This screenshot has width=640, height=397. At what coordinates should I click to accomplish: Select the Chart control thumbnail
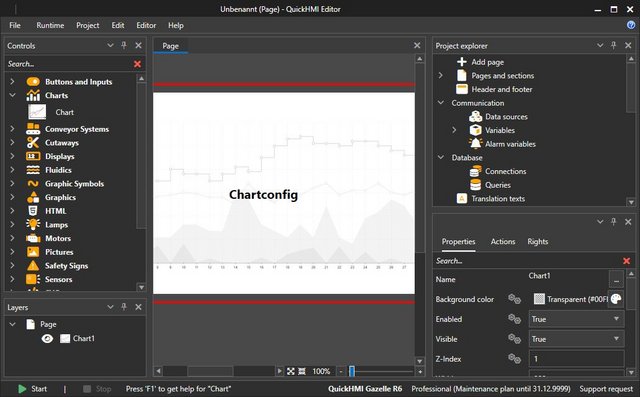pos(37,112)
